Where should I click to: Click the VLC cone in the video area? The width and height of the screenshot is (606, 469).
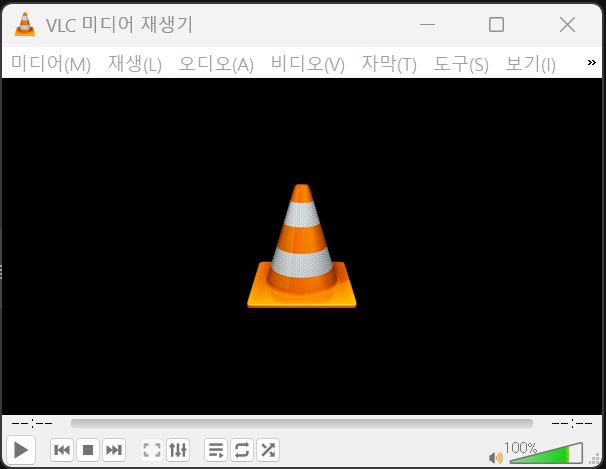click(x=301, y=246)
